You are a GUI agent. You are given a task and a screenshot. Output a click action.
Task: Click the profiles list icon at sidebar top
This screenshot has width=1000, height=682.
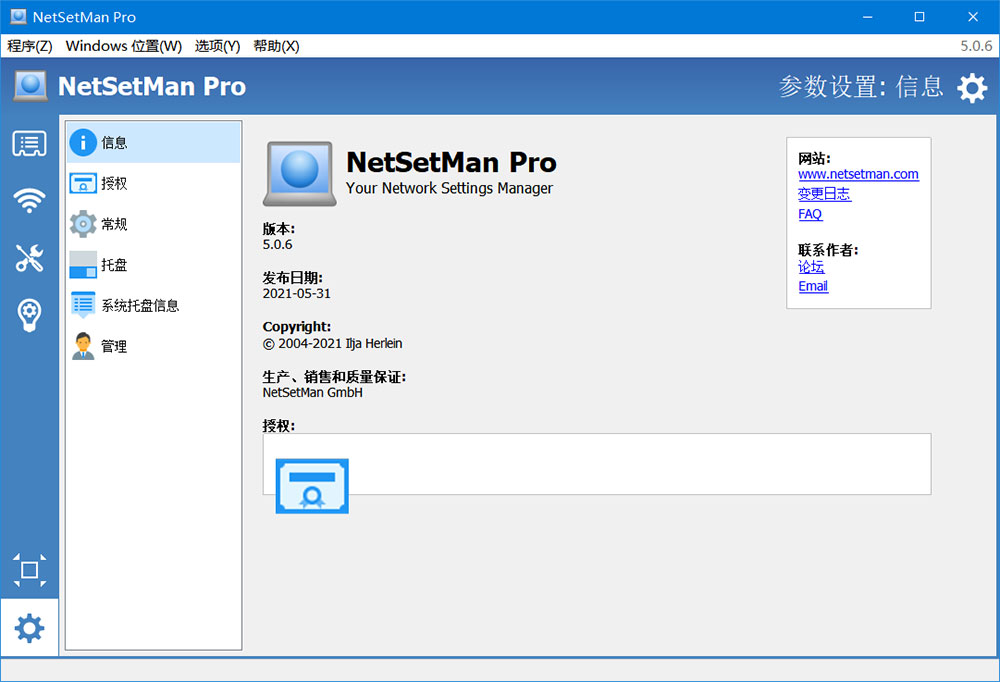[29, 143]
